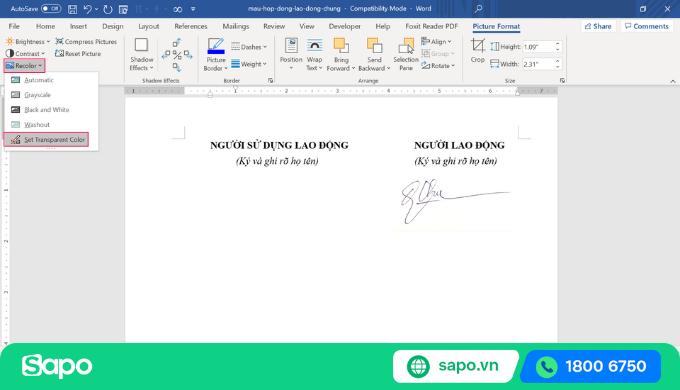Viewport: 680px width, 390px height.
Task: Open the Weight dropdown
Action: click(x=249, y=64)
